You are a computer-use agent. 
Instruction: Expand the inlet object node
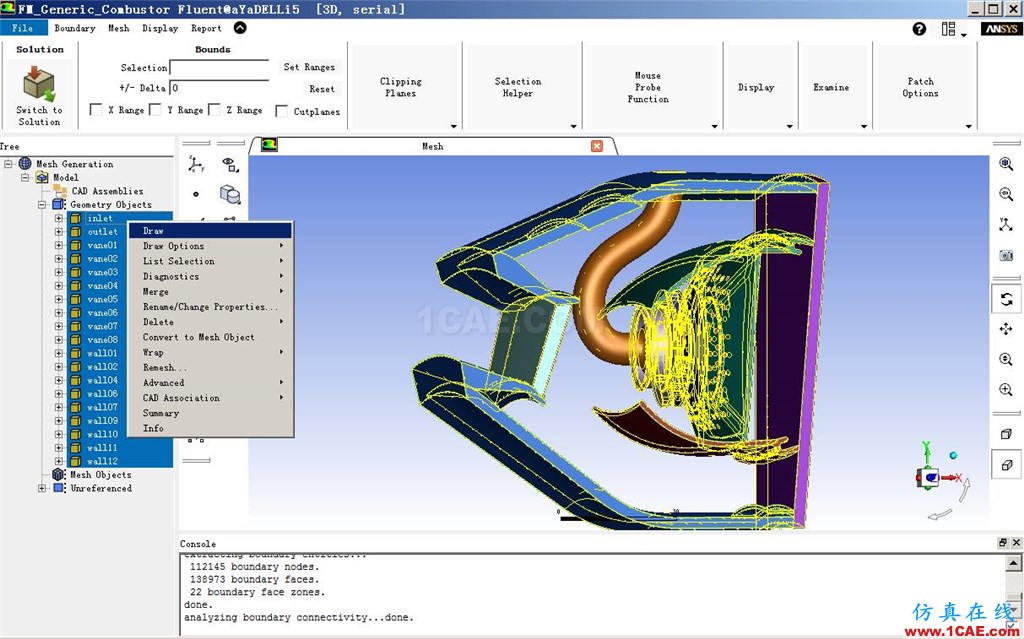pyautogui.click(x=59, y=218)
